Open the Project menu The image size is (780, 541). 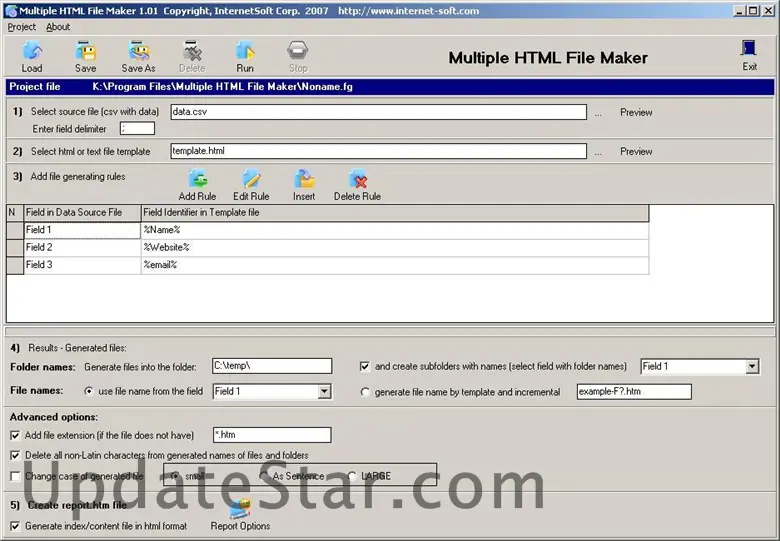21,27
